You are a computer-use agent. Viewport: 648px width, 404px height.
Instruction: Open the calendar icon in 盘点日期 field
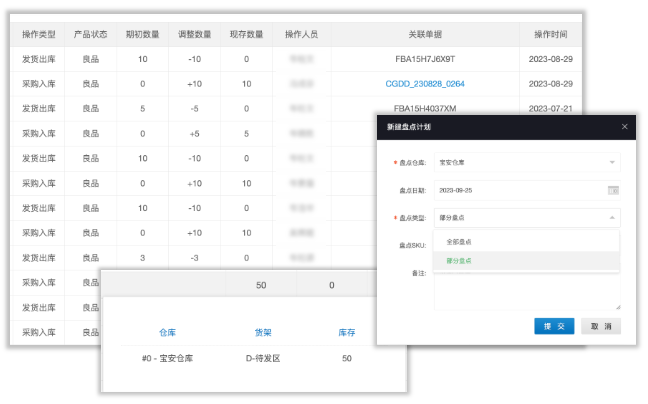pyautogui.click(x=612, y=189)
